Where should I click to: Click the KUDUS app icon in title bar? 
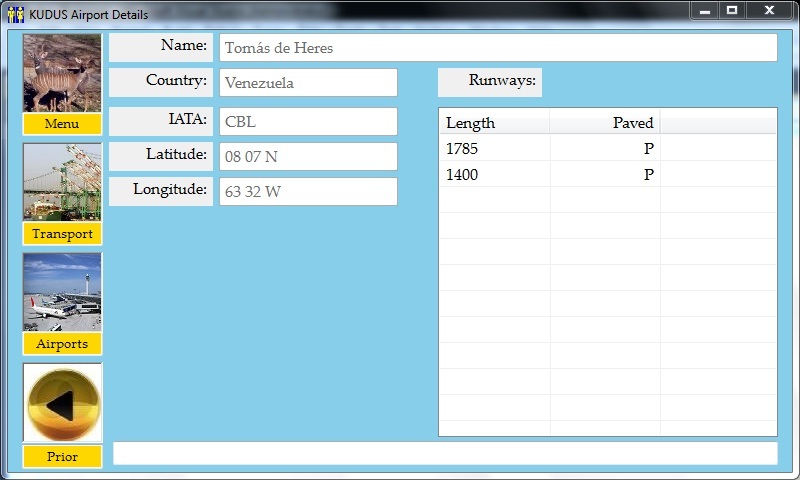(15, 14)
